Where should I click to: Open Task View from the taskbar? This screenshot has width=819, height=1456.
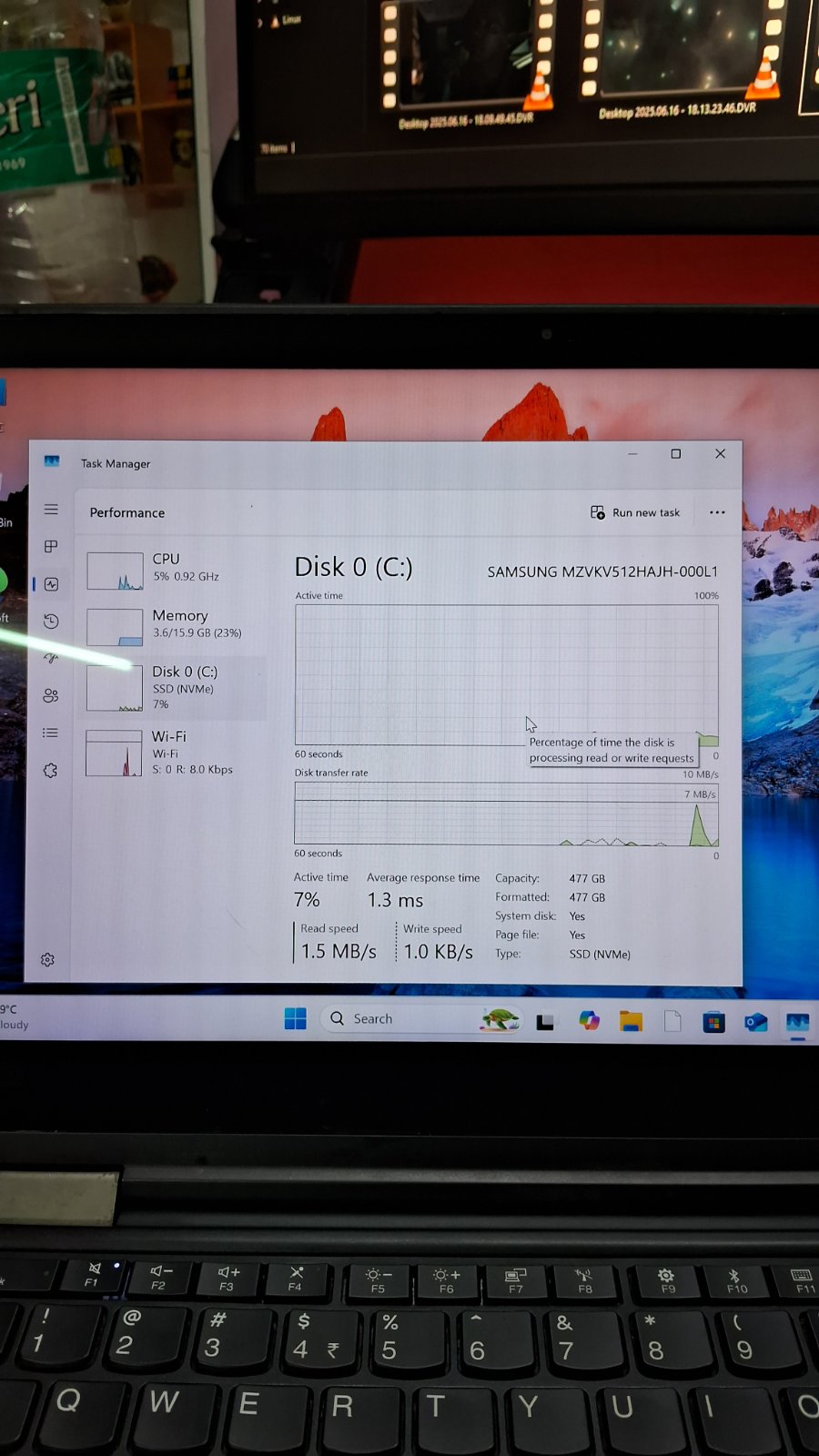coord(545,1021)
